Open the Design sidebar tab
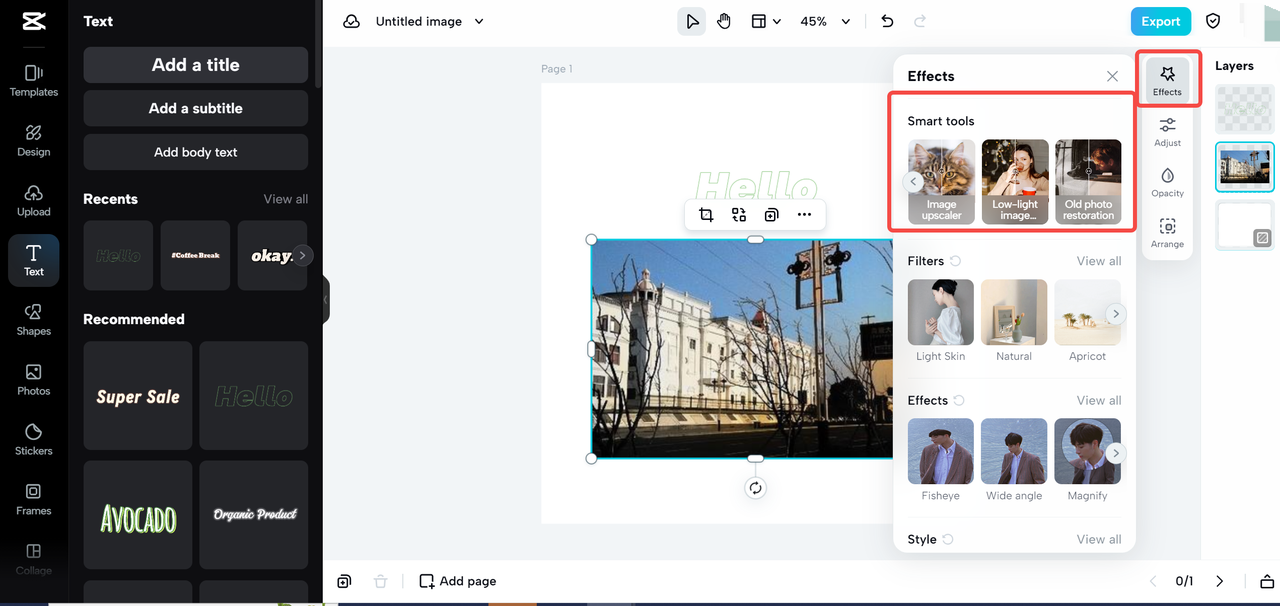 [34, 140]
